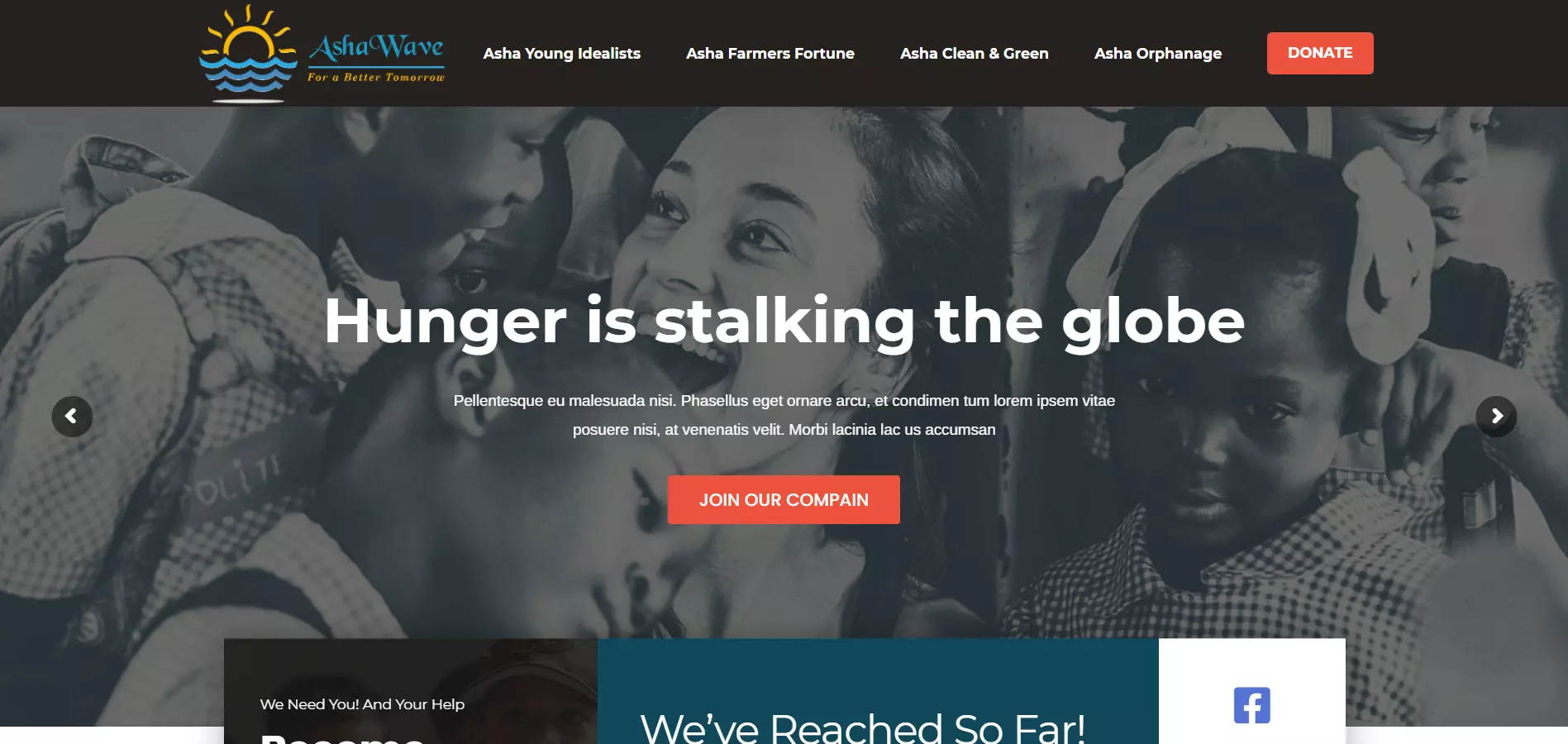Click the partially visible 'Become' heading

(x=342, y=738)
